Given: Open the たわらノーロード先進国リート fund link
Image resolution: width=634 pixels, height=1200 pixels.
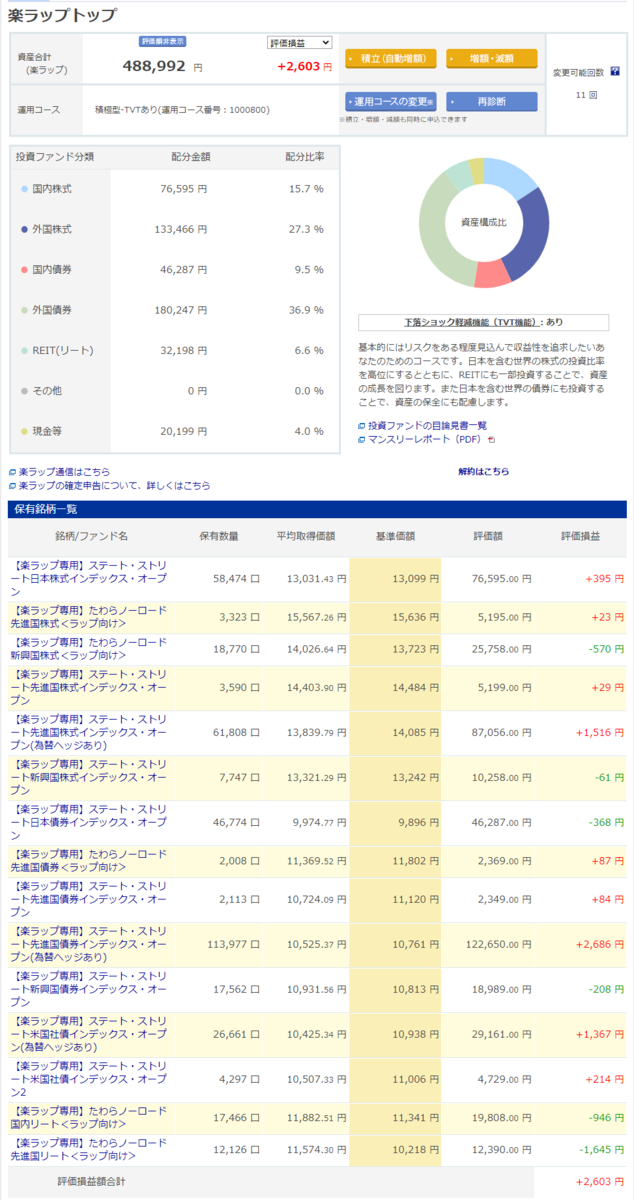Looking at the screenshot, I should pos(90,1148).
